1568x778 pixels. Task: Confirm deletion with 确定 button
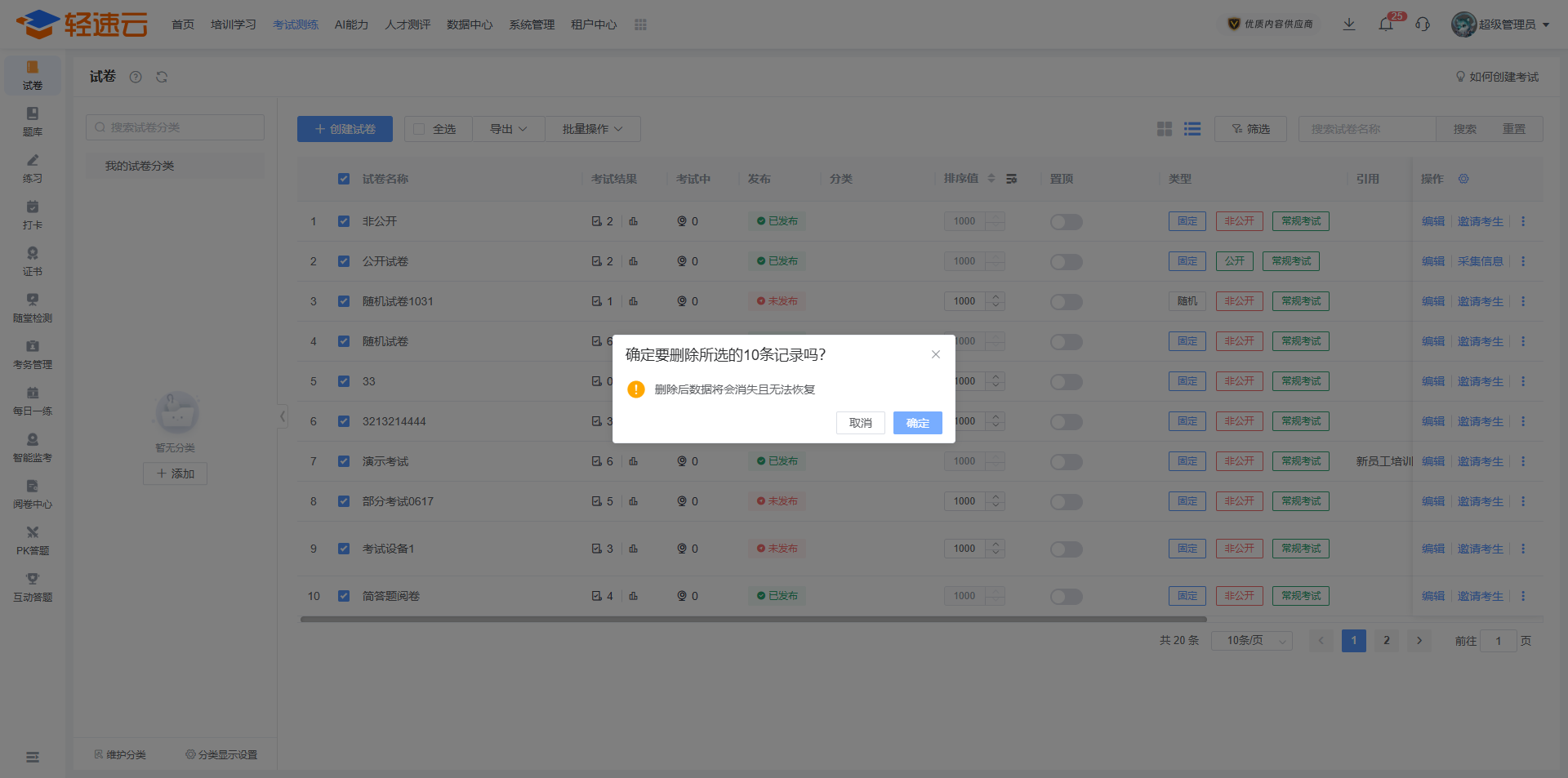coord(917,423)
